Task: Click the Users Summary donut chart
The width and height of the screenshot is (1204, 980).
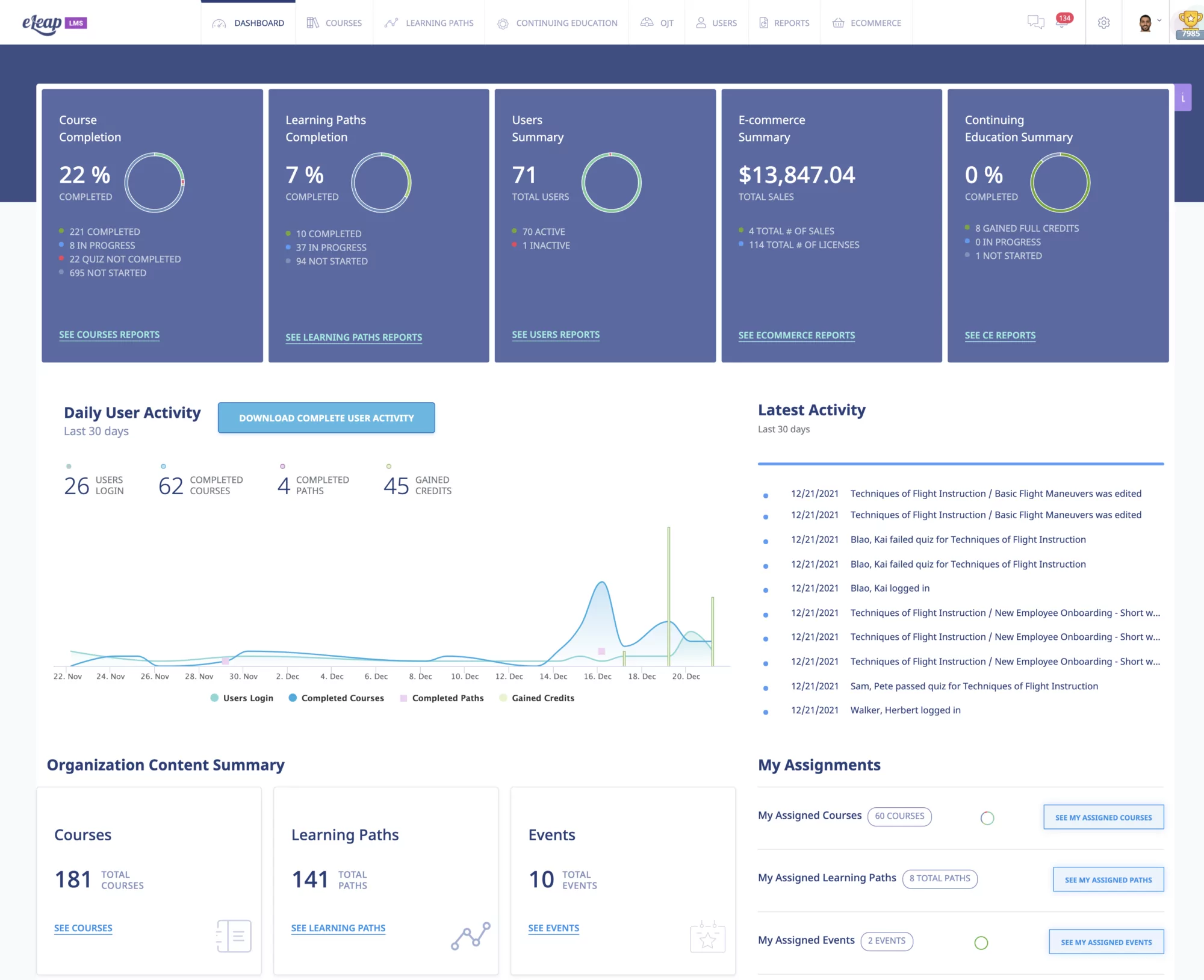Action: [x=611, y=182]
